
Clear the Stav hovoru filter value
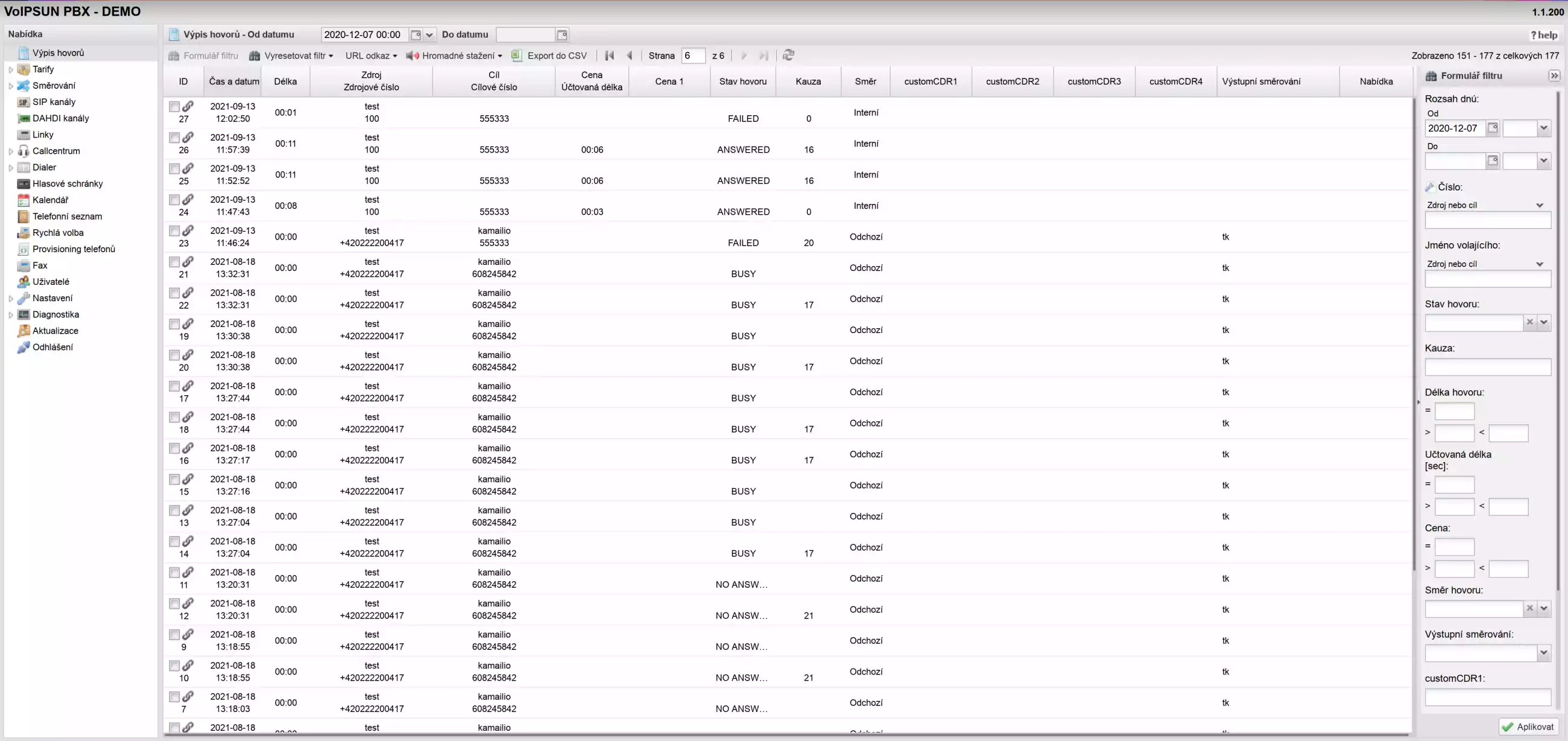[1529, 322]
